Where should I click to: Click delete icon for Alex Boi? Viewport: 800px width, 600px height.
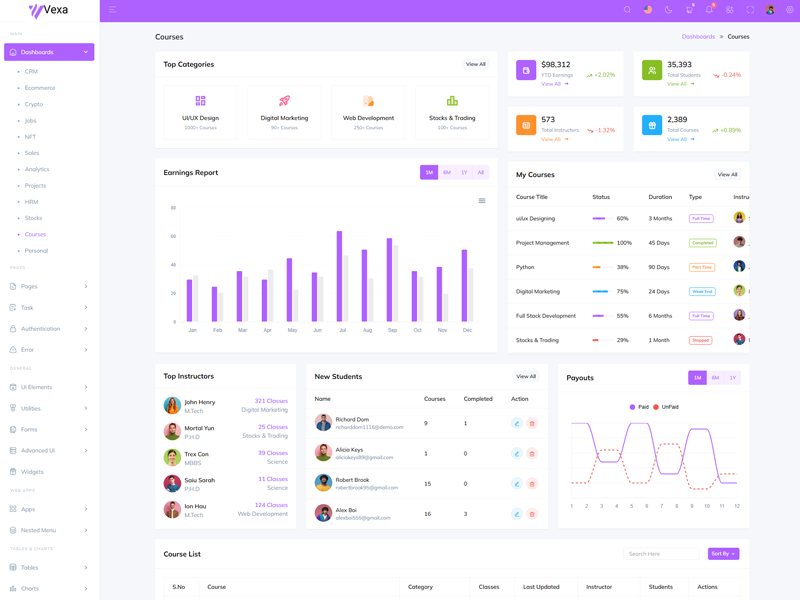coord(532,514)
